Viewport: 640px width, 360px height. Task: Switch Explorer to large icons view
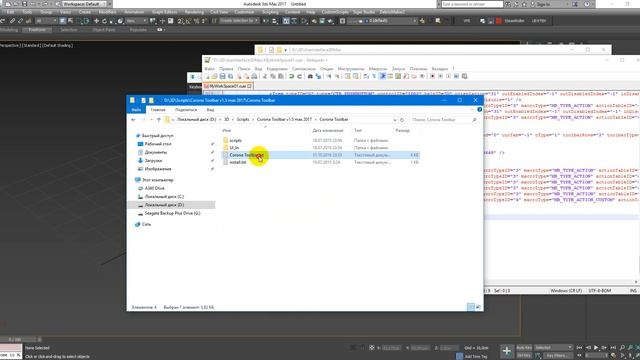478,307
